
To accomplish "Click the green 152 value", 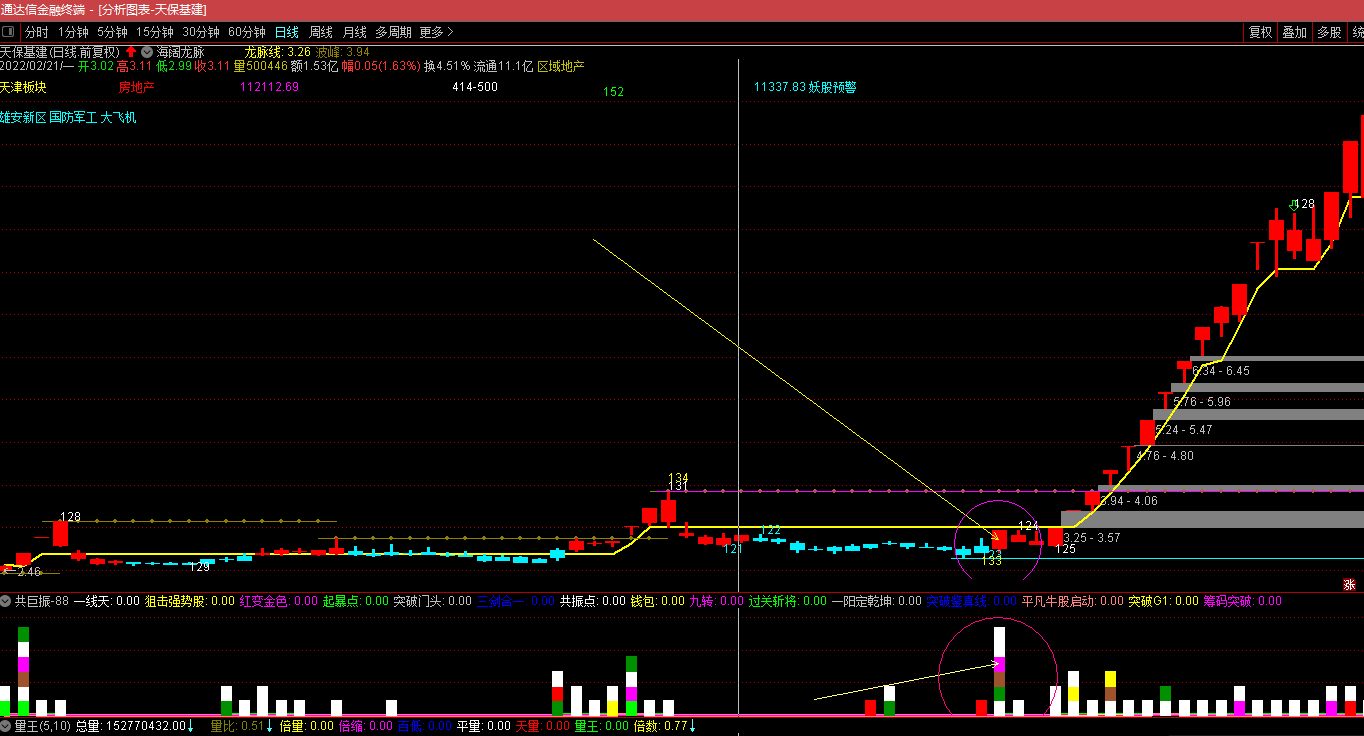I will (x=614, y=91).
